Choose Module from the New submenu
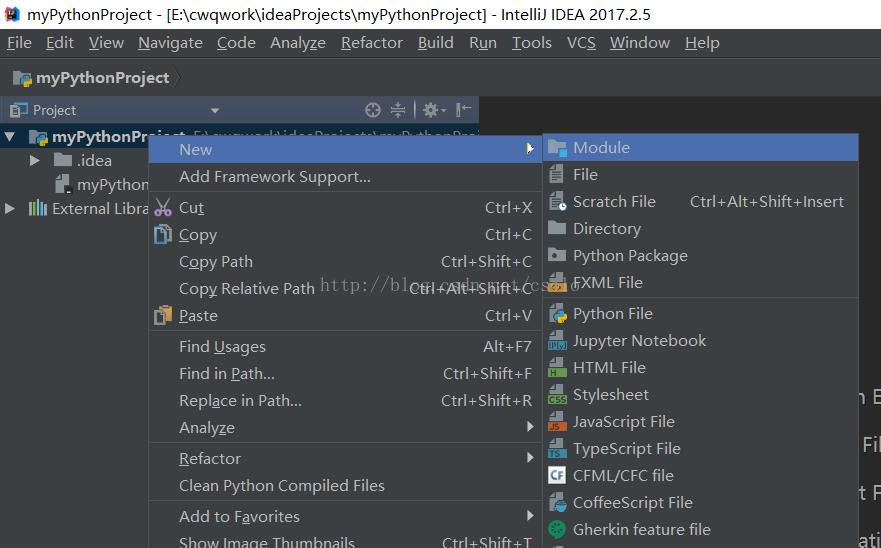Viewport: 881px width, 548px height. 601,148
